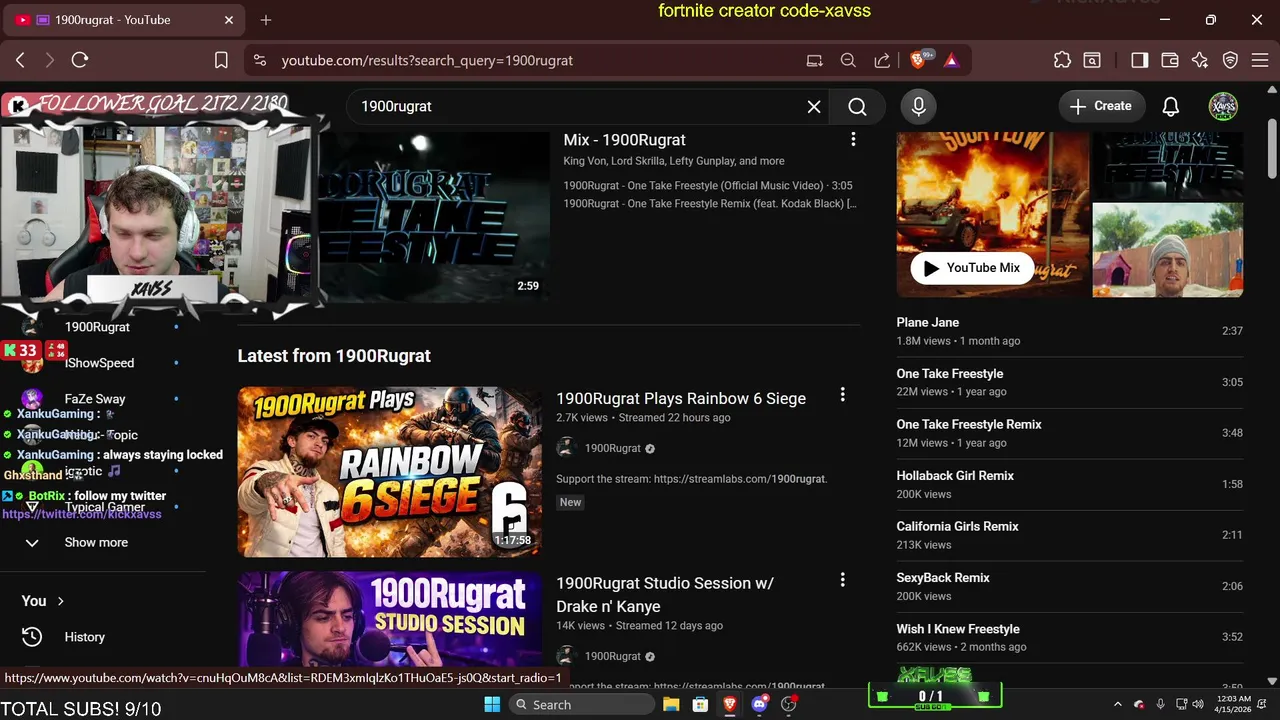Click the install app icon in the address bar
1280x720 pixels.
pyautogui.click(x=815, y=60)
